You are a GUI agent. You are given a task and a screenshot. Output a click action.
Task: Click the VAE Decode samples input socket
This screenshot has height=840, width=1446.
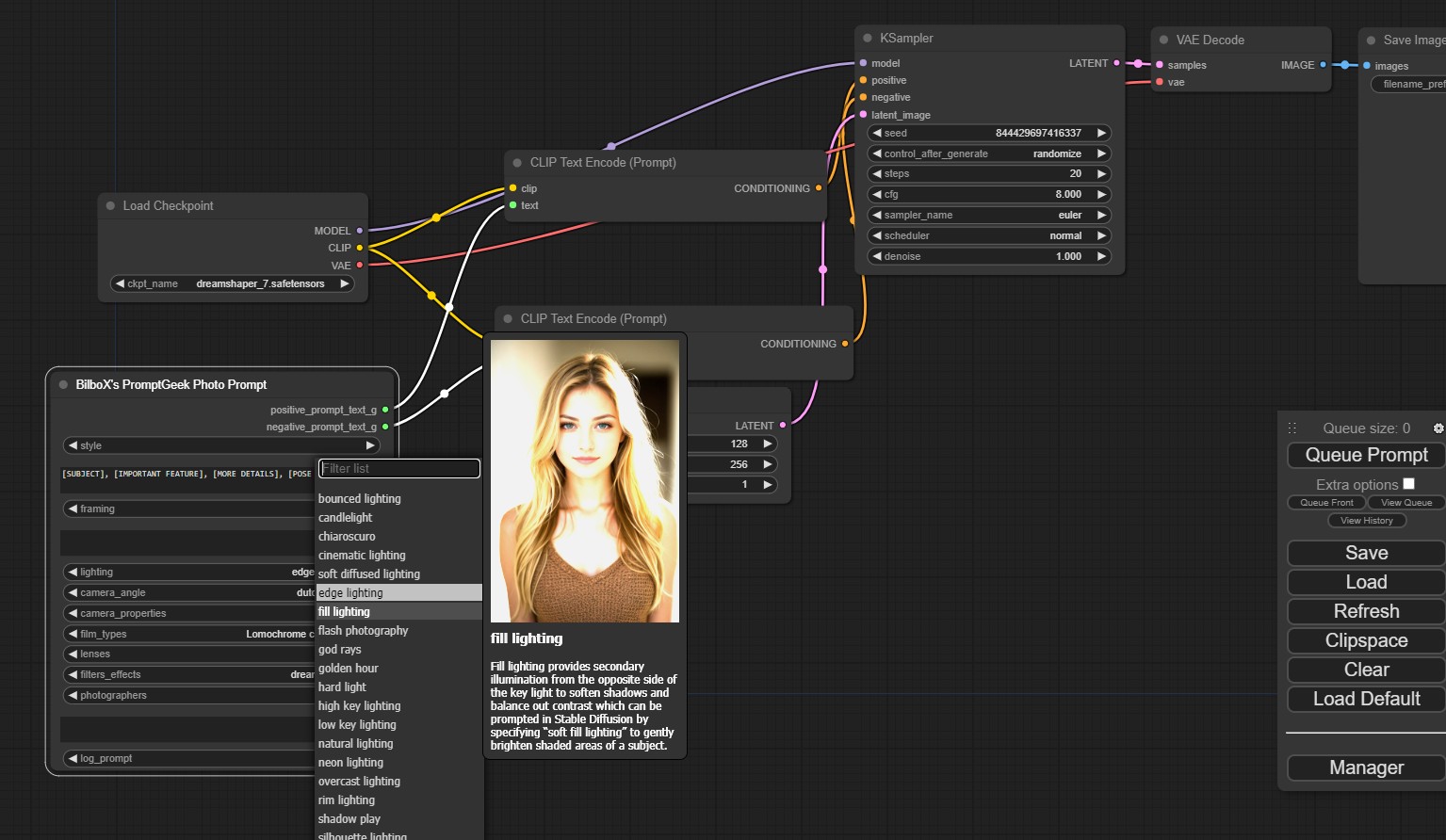(x=1160, y=65)
